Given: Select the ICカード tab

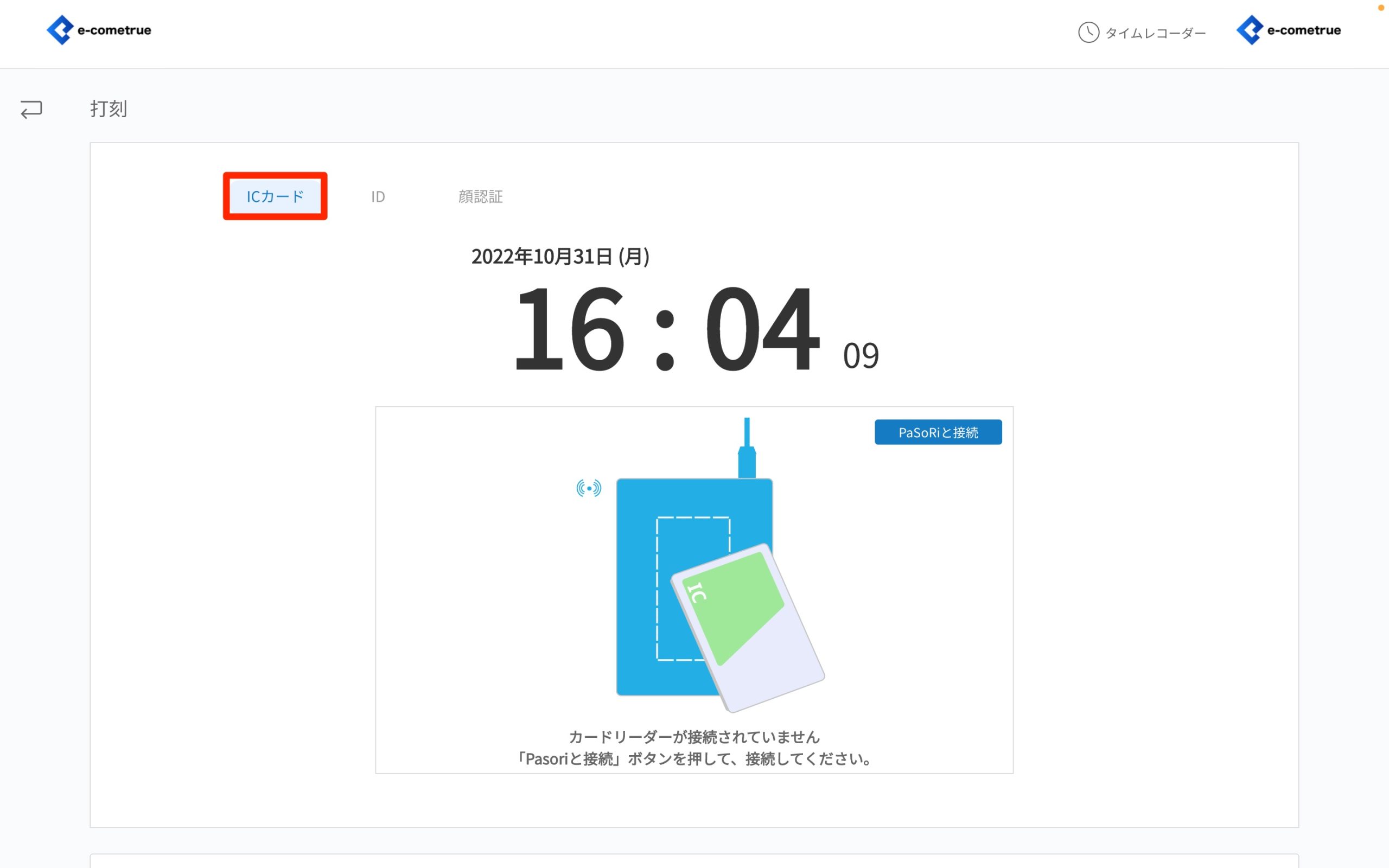Looking at the screenshot, I should tap(275, 196).
